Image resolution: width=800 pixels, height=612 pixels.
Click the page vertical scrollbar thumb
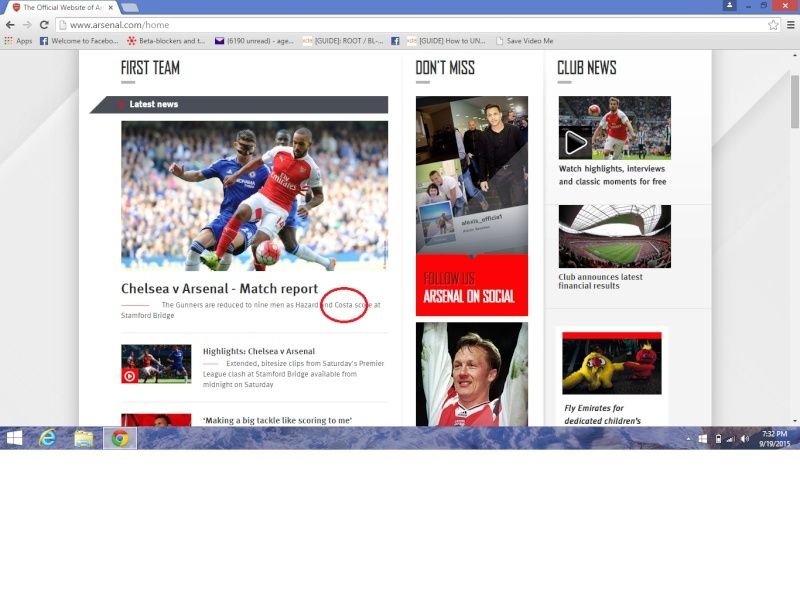[795, 101]
